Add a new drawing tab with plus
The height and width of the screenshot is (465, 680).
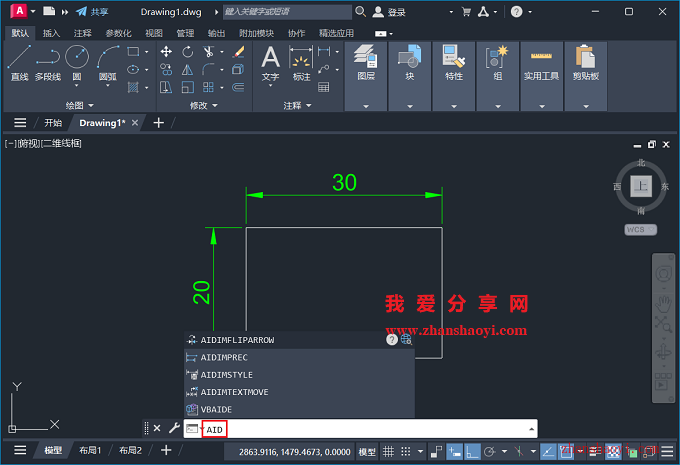pyautogui.click(x=159, y=123)
